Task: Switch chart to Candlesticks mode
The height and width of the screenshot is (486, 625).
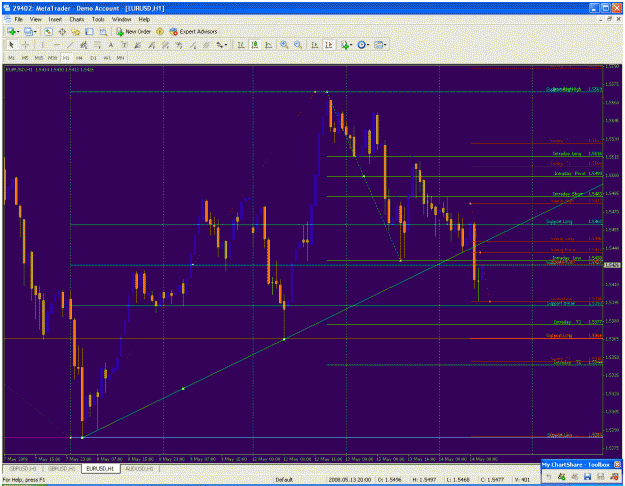Action: coord(255,45)
